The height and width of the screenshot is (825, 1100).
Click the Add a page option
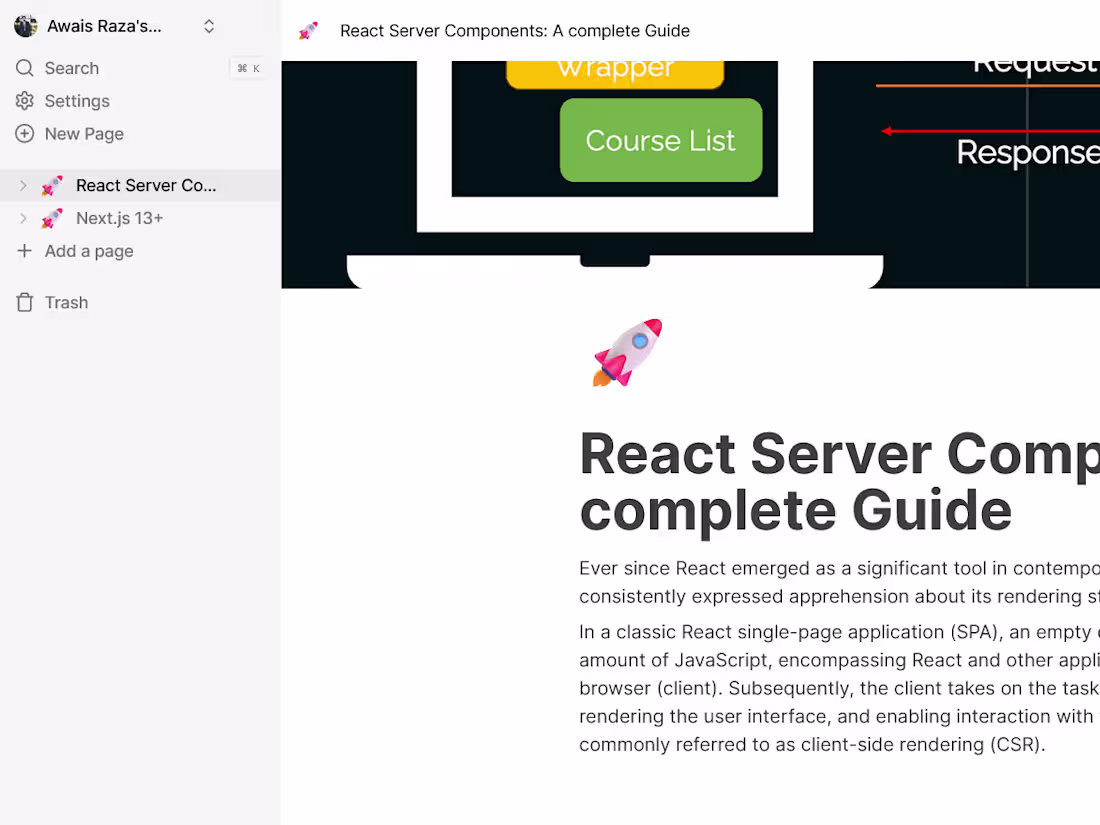pyautogui.click(x=85, y=251)
